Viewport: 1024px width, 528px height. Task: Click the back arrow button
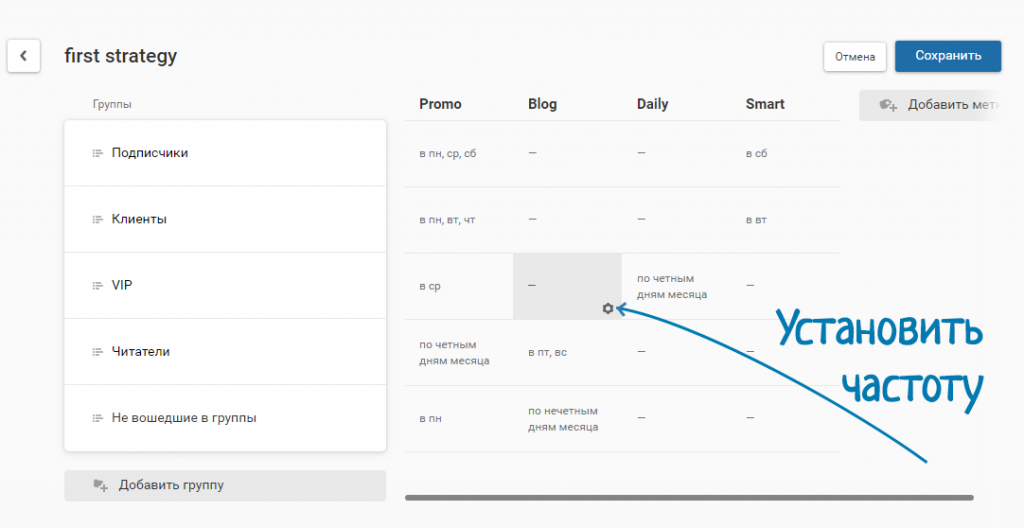click(x=24, y=56)
